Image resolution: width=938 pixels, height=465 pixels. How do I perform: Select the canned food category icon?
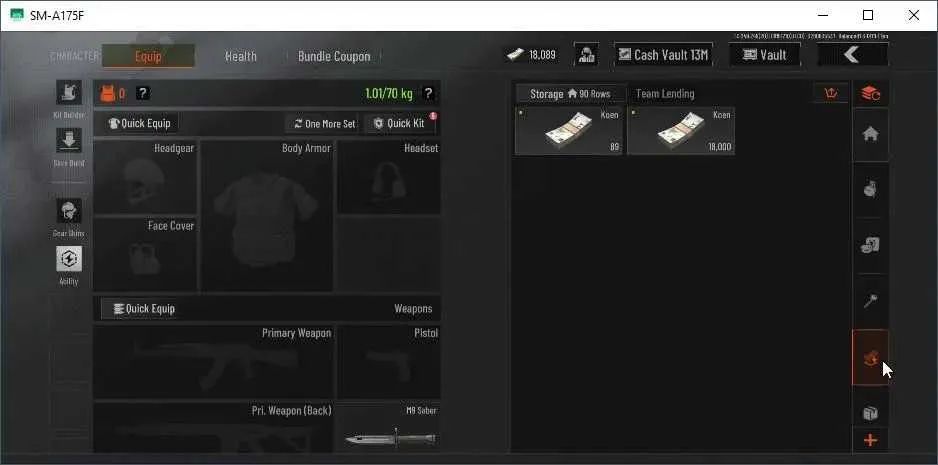(x=870, y=245)
